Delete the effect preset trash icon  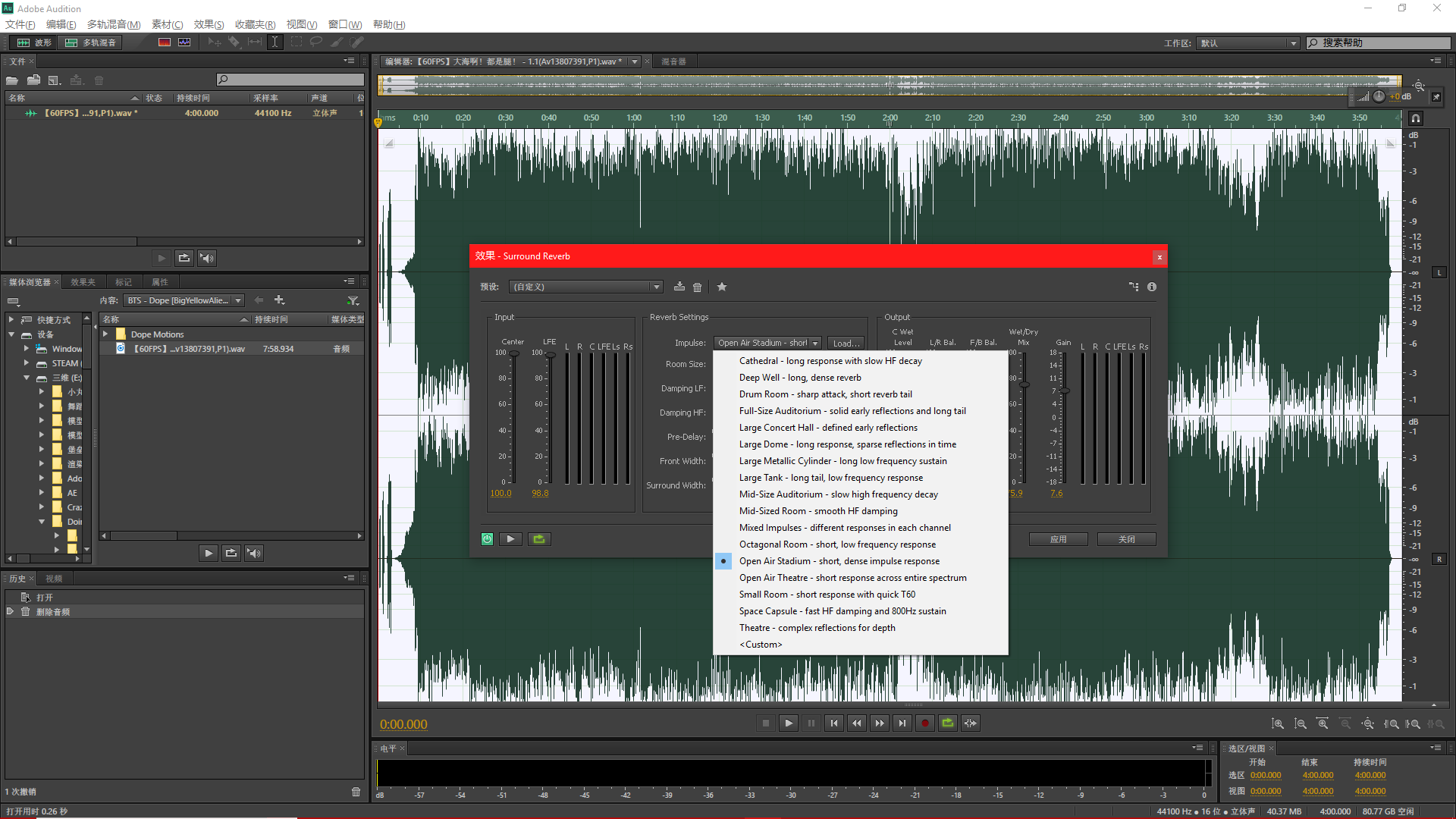pyautogui.click(x=698, y=287)
